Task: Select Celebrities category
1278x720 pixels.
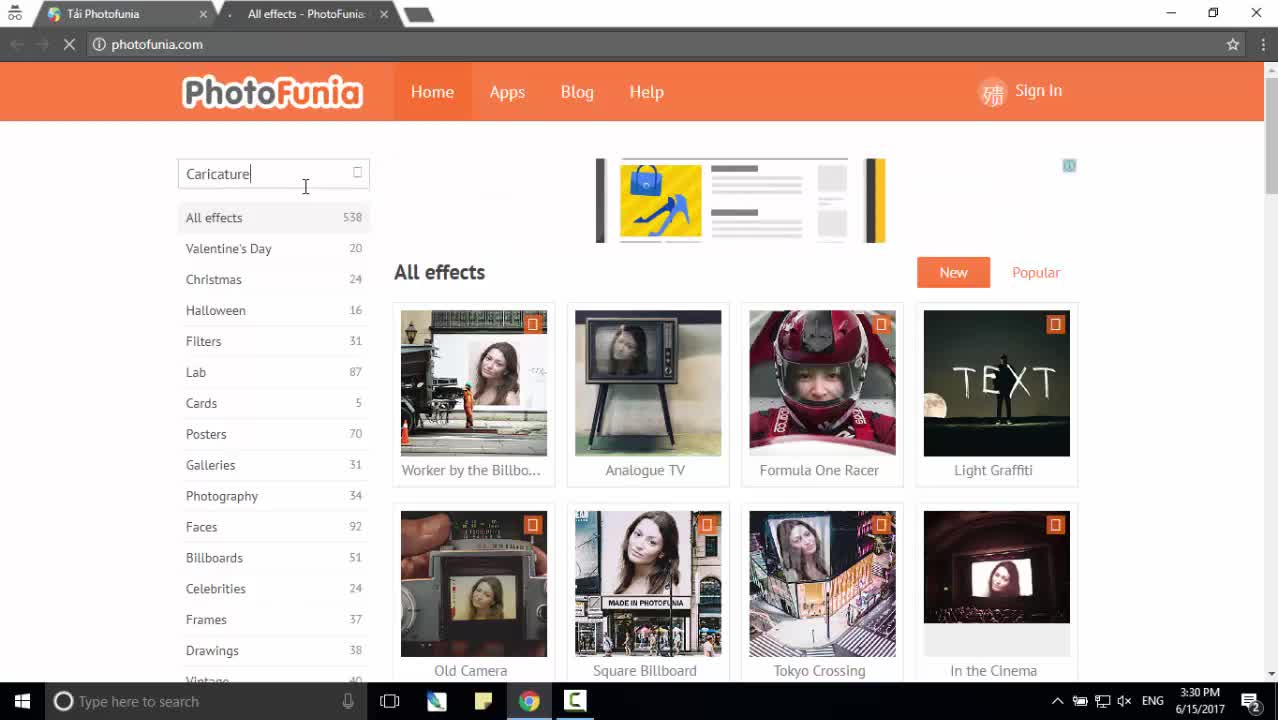Action: coord(274,589)
